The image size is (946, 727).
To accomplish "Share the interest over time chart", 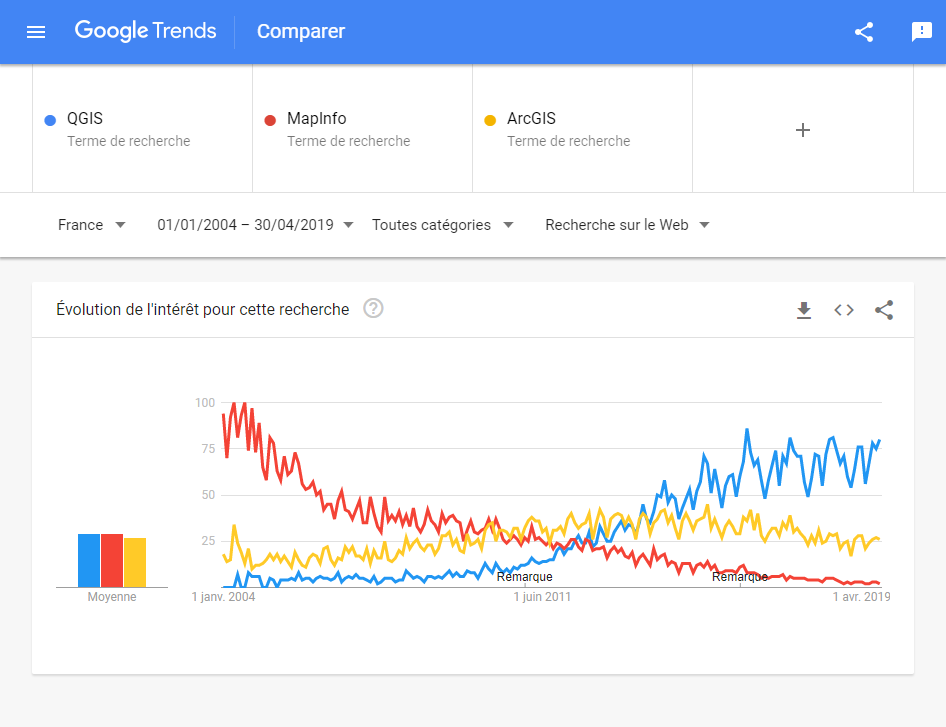I will point(884,310).
